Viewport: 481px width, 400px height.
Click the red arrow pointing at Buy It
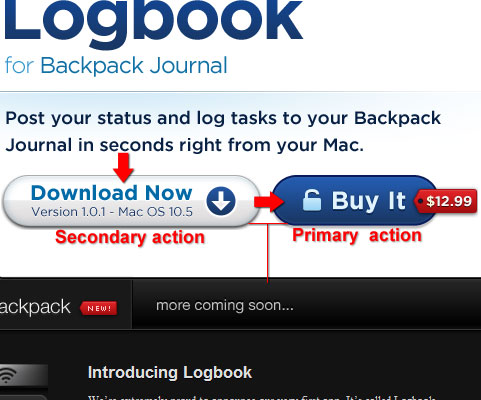[x=269, y=201]
